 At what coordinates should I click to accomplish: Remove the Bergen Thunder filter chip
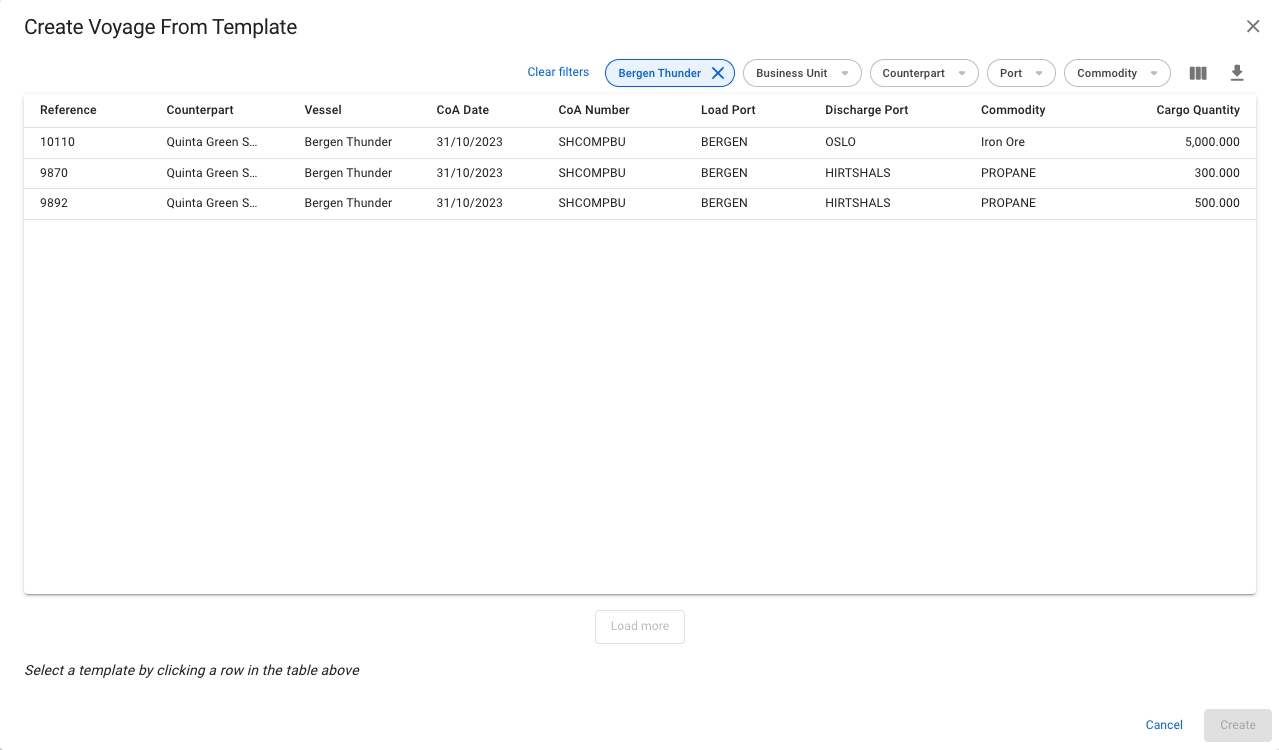717,73
